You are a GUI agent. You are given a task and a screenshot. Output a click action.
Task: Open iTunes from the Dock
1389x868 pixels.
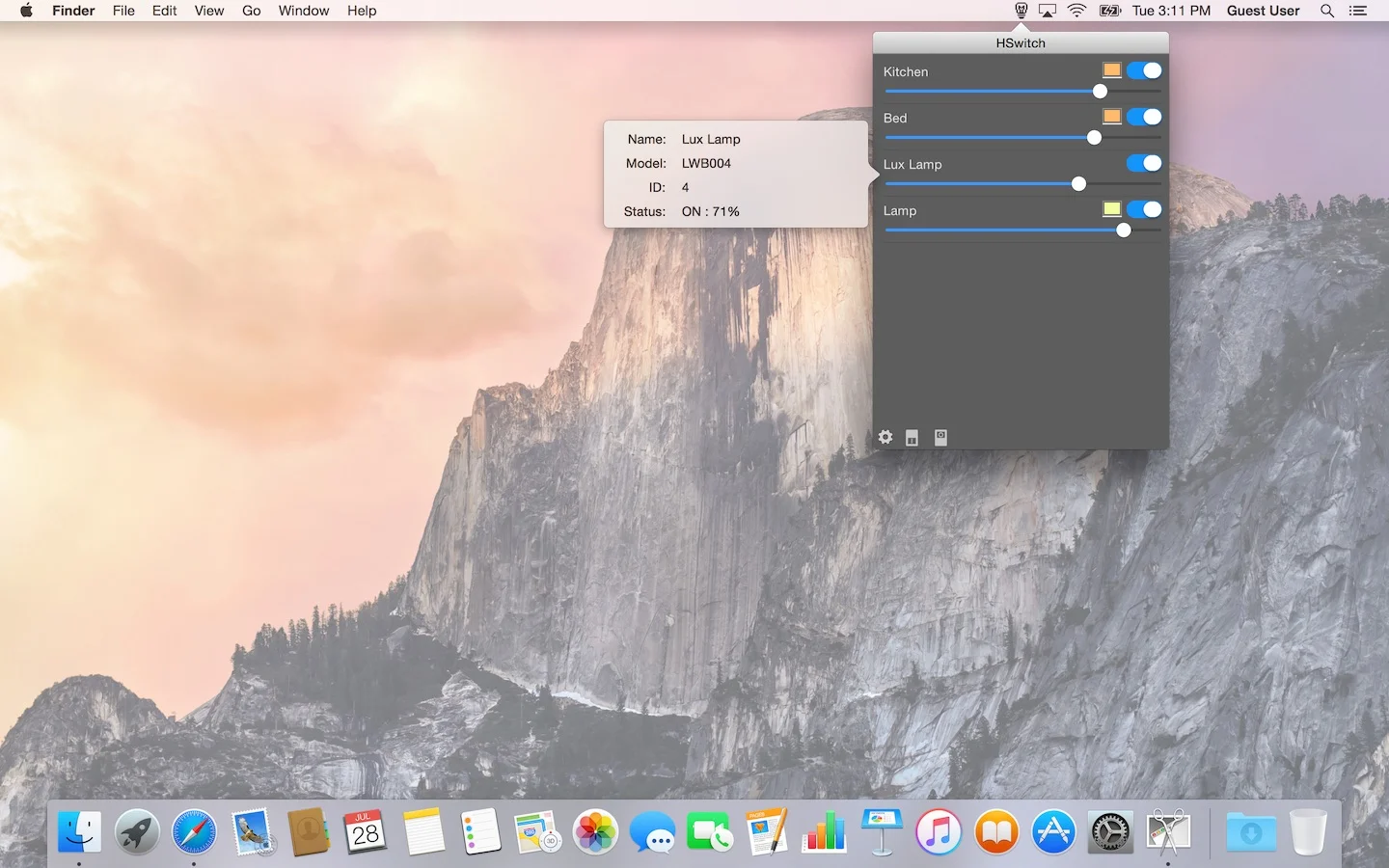(x=939, y=831)
